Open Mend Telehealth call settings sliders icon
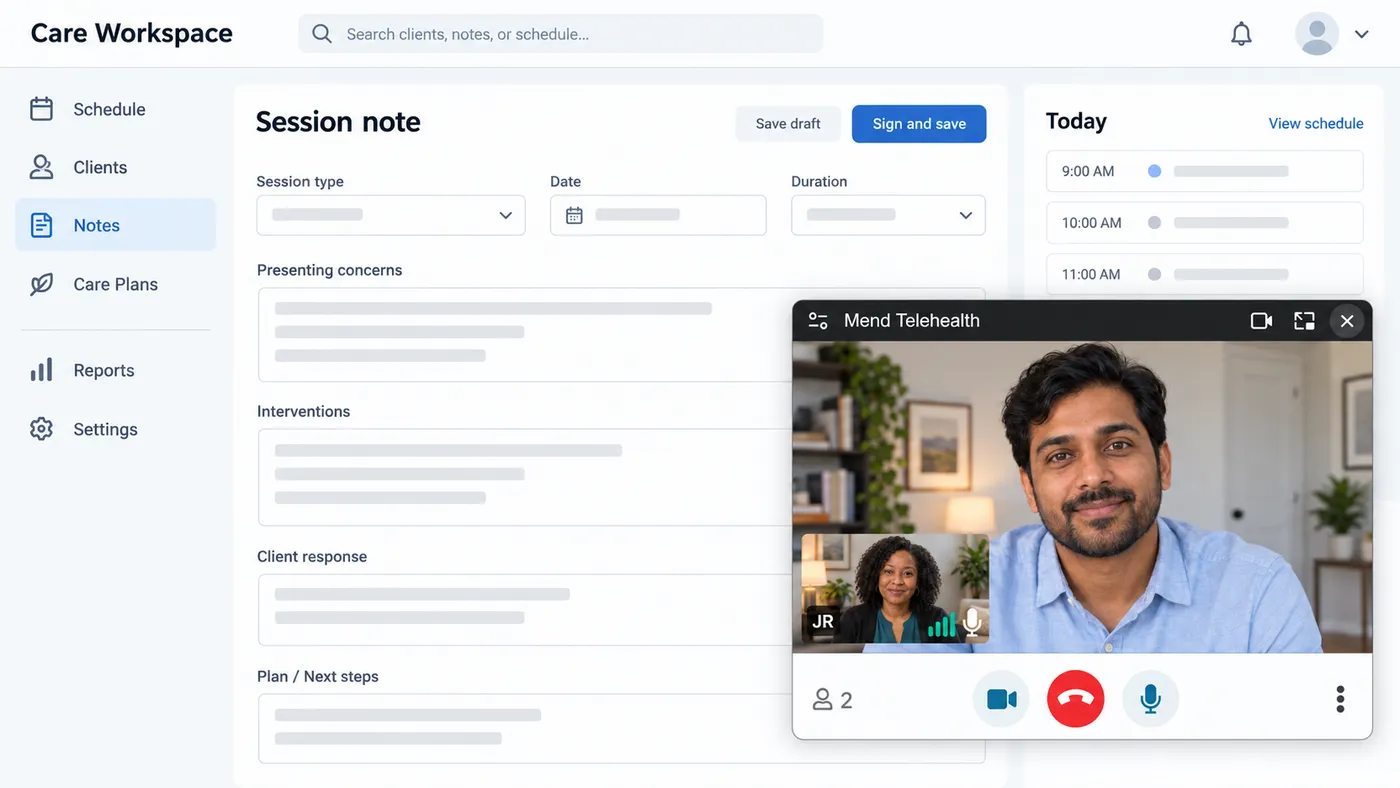 click(818, 321)
